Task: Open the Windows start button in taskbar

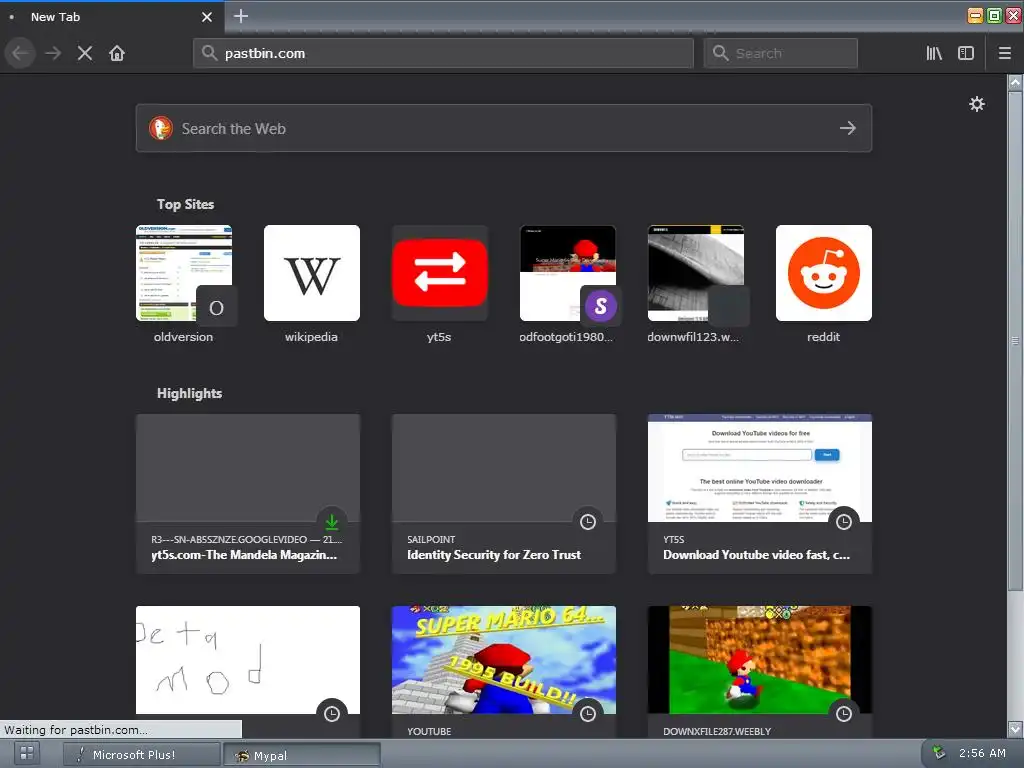Action: pyautogui.click(x=27, y=754)
